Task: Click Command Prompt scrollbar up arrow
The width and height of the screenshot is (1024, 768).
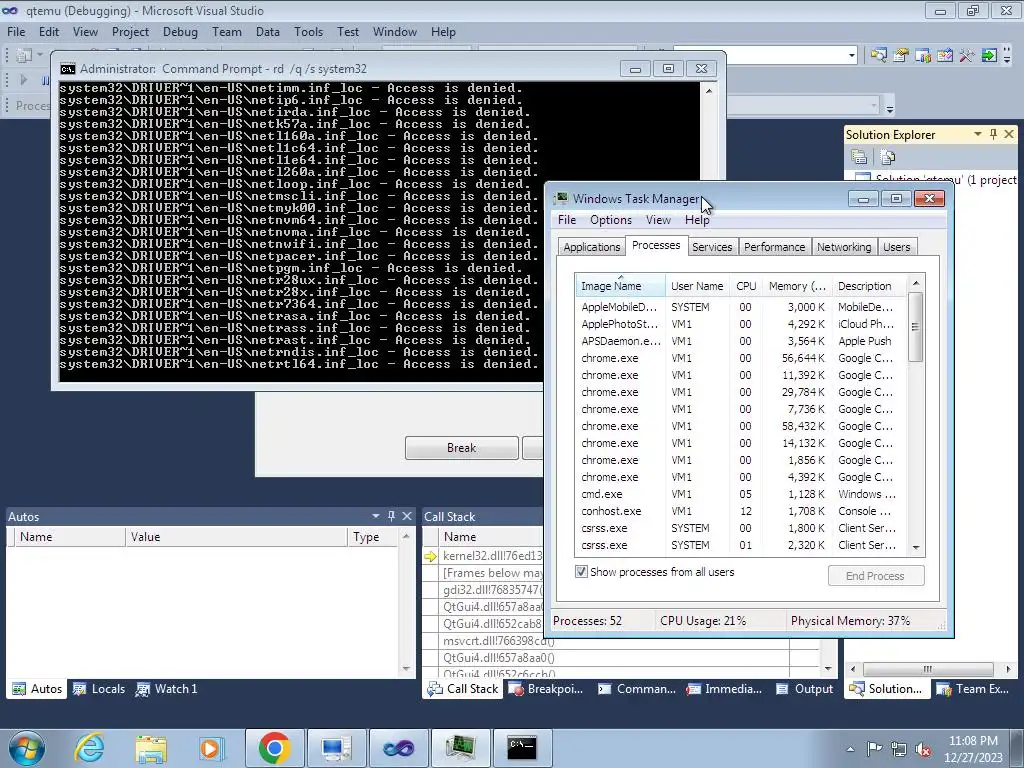Action: click(709, 91)
